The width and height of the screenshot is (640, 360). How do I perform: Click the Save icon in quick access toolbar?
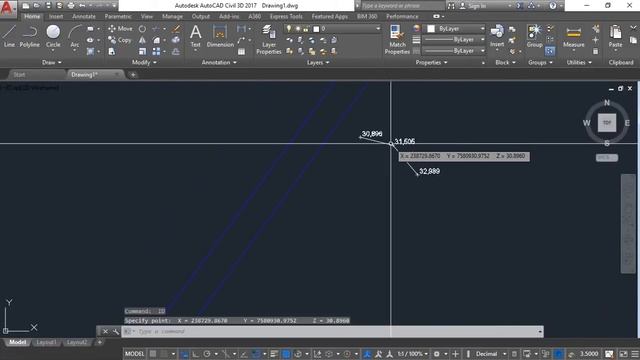coord(48,6)
